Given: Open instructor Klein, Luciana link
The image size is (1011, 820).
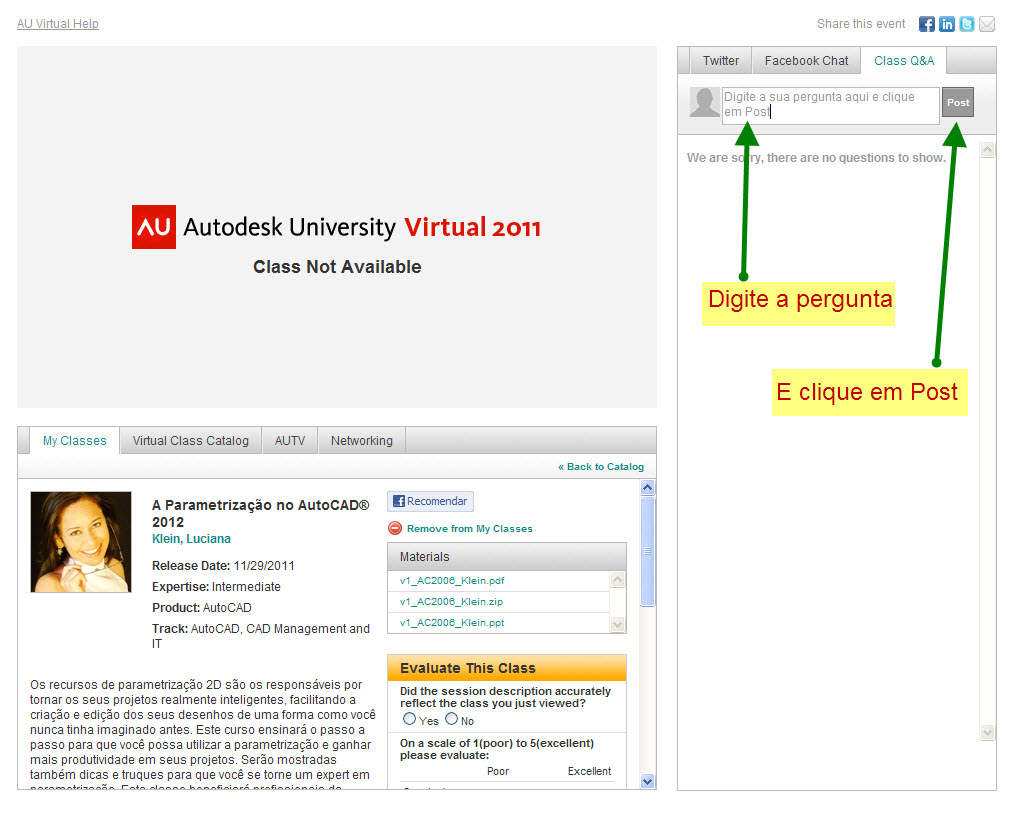Looking at the screenshot, I should pos(191,538).
